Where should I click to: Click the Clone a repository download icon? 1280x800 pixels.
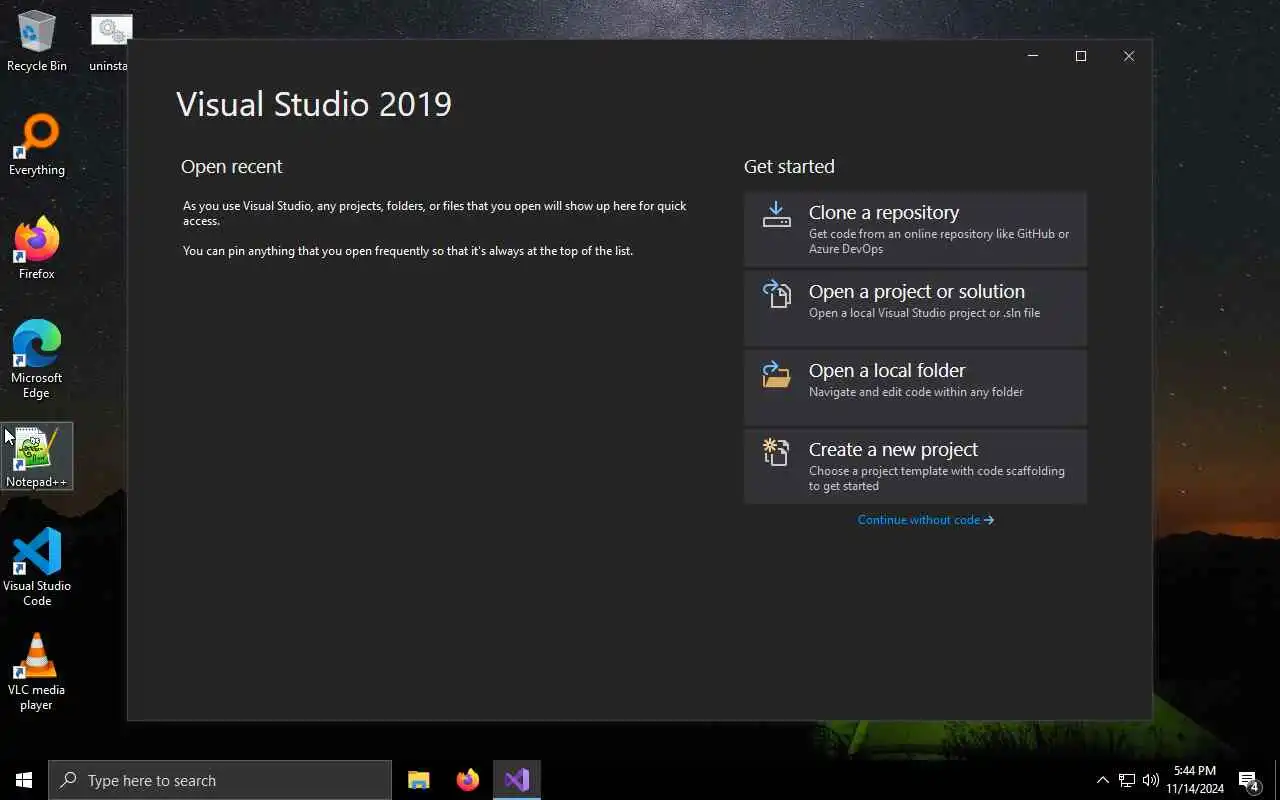[777, 214]
